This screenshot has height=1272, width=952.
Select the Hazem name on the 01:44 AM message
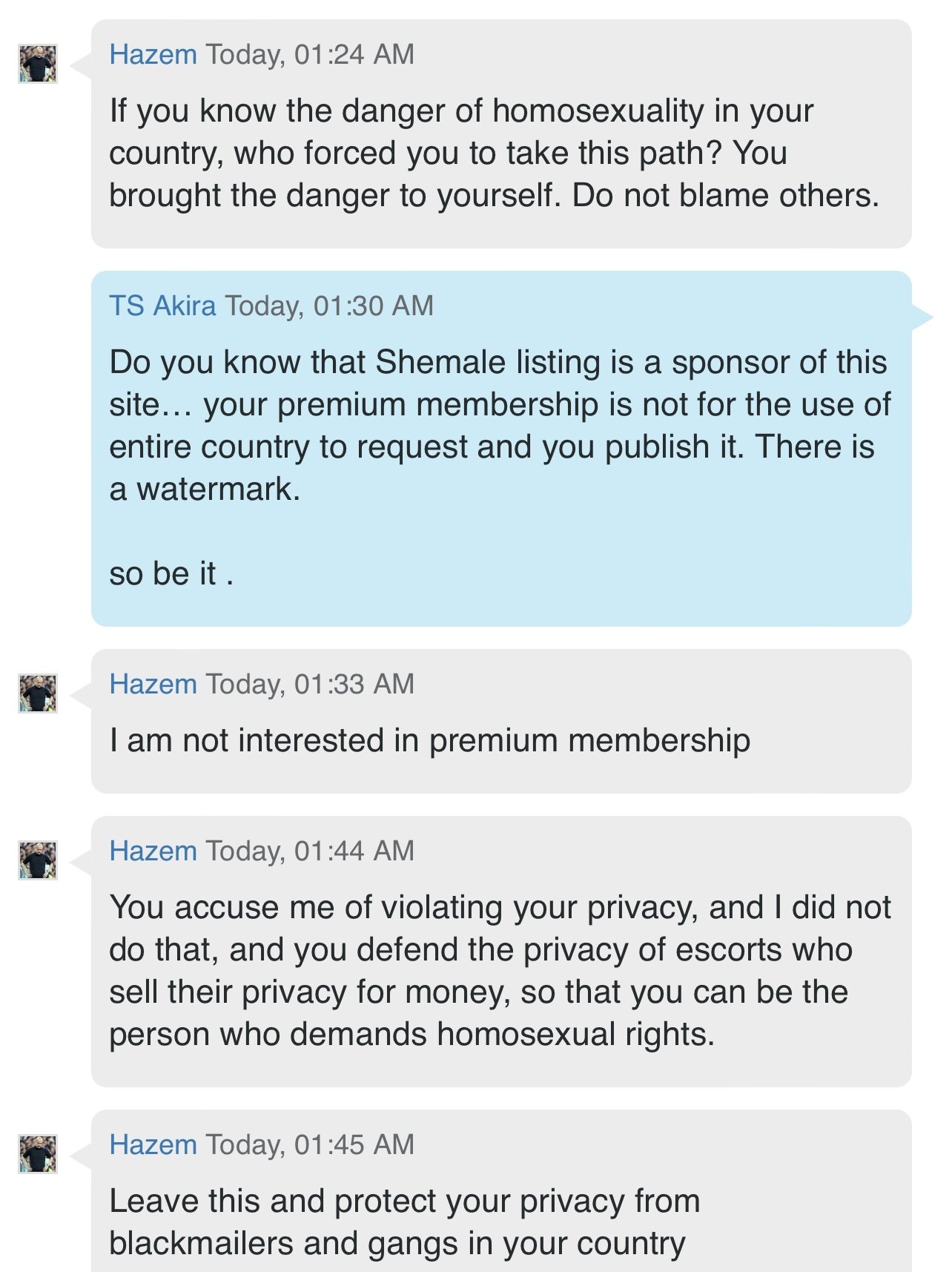click(153, 851)
